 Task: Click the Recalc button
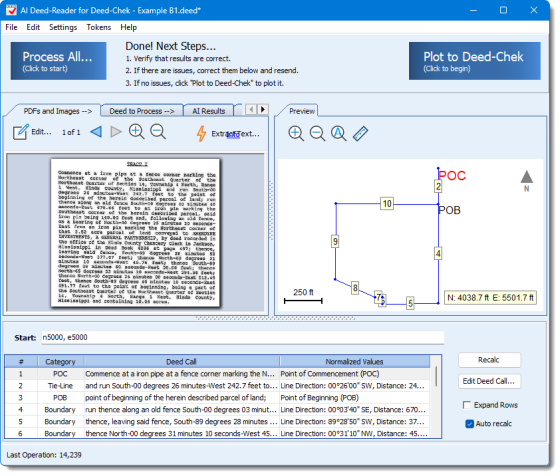489,360
